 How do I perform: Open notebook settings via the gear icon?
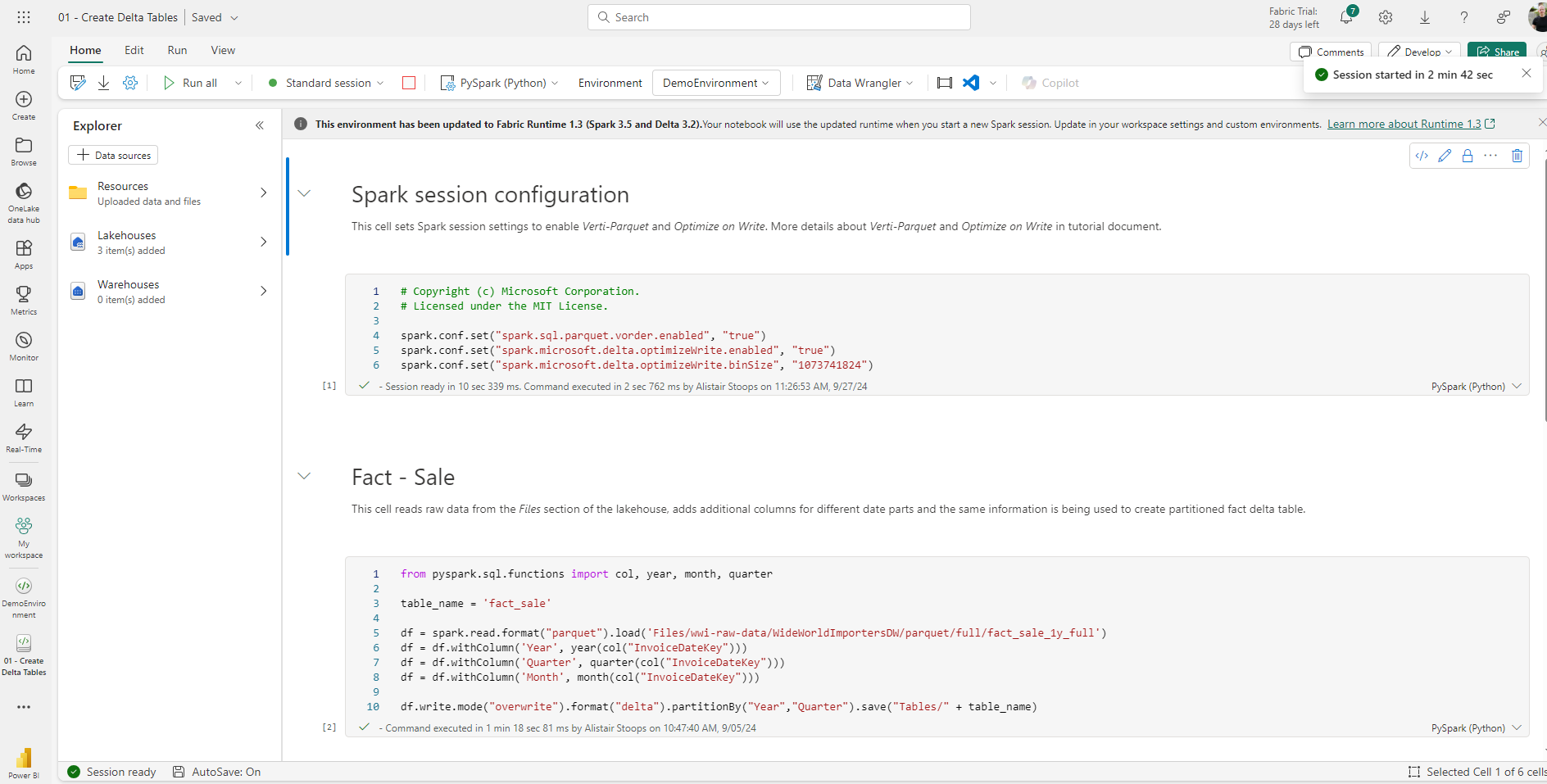pos(129,83)
